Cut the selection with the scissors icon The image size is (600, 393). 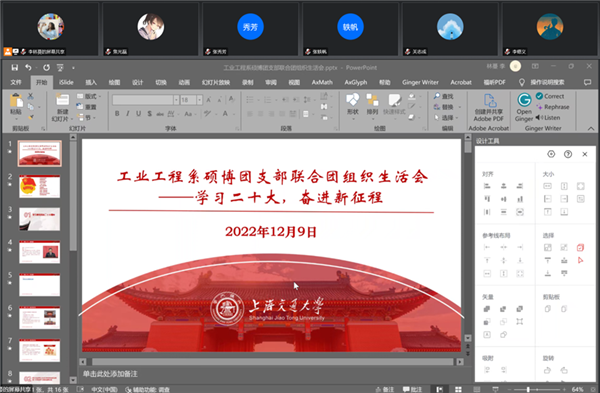[x=31, y=96]
